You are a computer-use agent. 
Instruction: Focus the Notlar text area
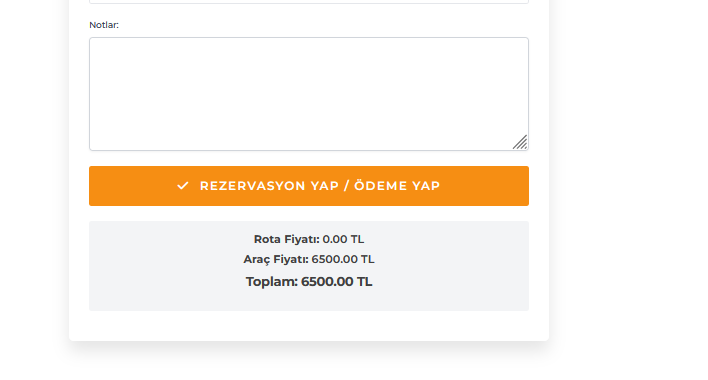[x=309, y=94]
